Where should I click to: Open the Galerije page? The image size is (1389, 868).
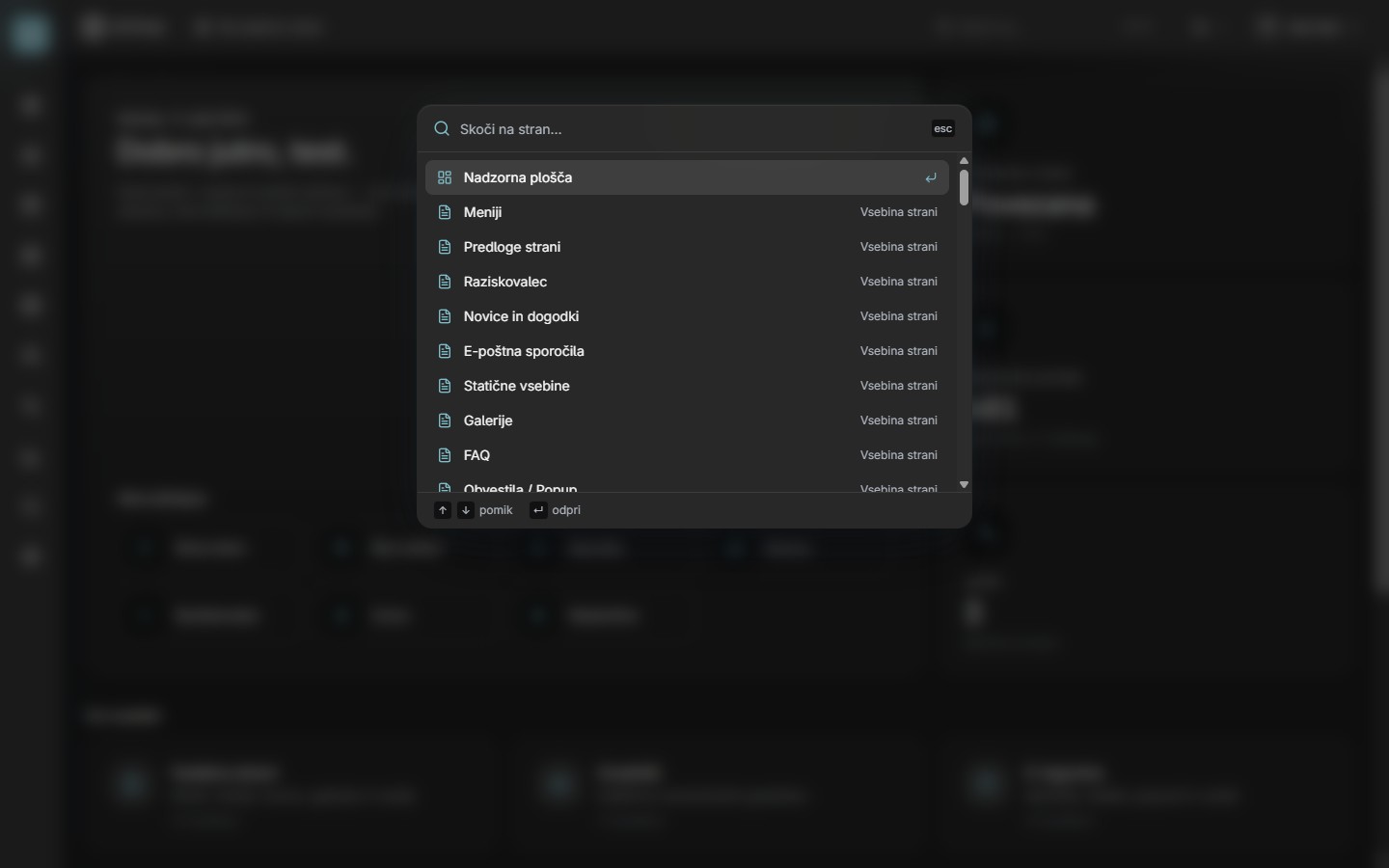[x=687, y=420]
